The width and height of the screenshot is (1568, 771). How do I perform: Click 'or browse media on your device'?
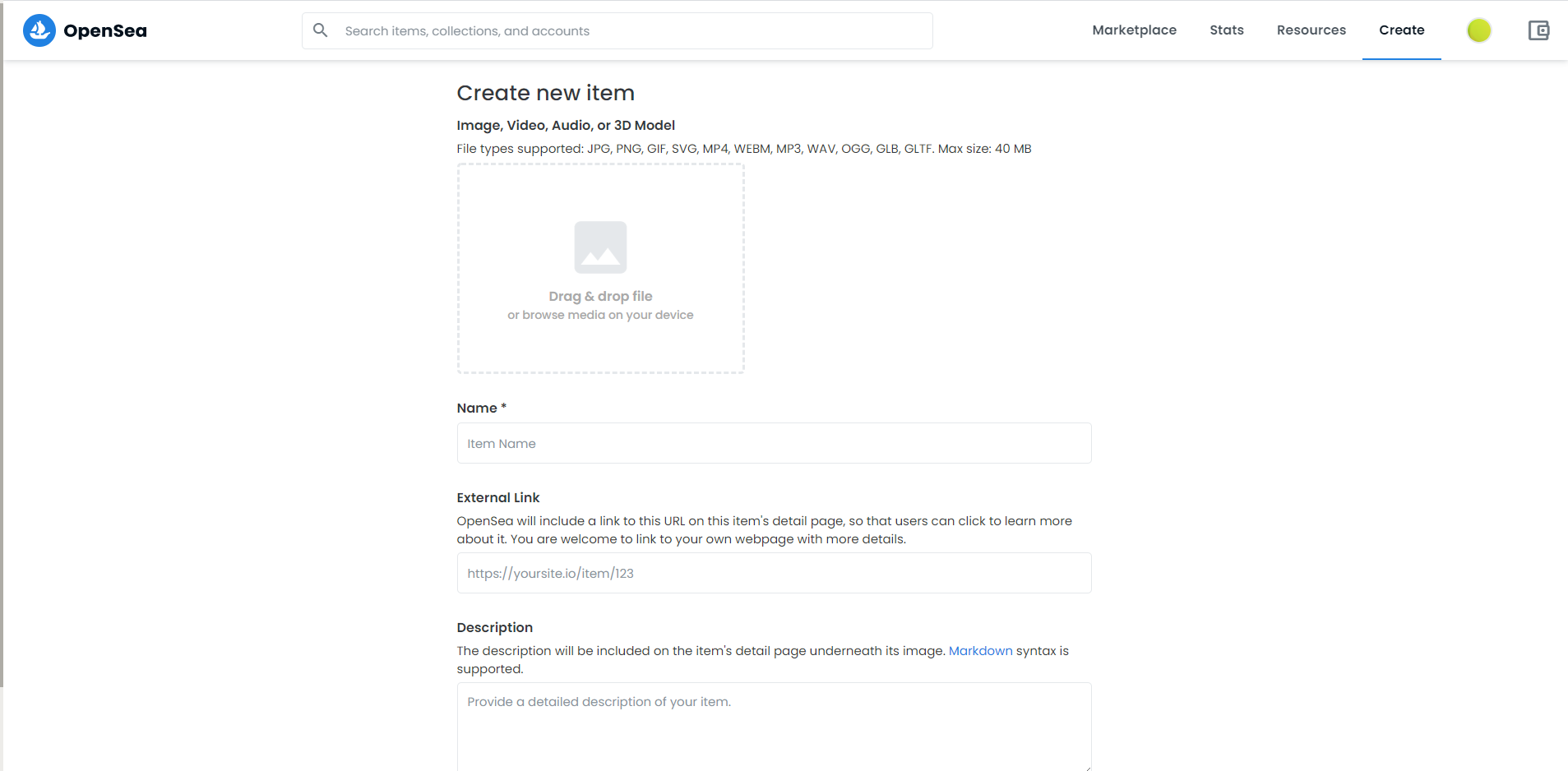(x=600, y=315)
